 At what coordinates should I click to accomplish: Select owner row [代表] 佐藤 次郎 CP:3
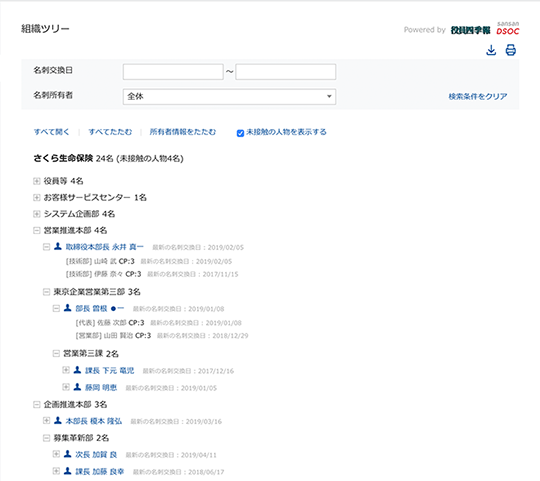coord(158,323)
